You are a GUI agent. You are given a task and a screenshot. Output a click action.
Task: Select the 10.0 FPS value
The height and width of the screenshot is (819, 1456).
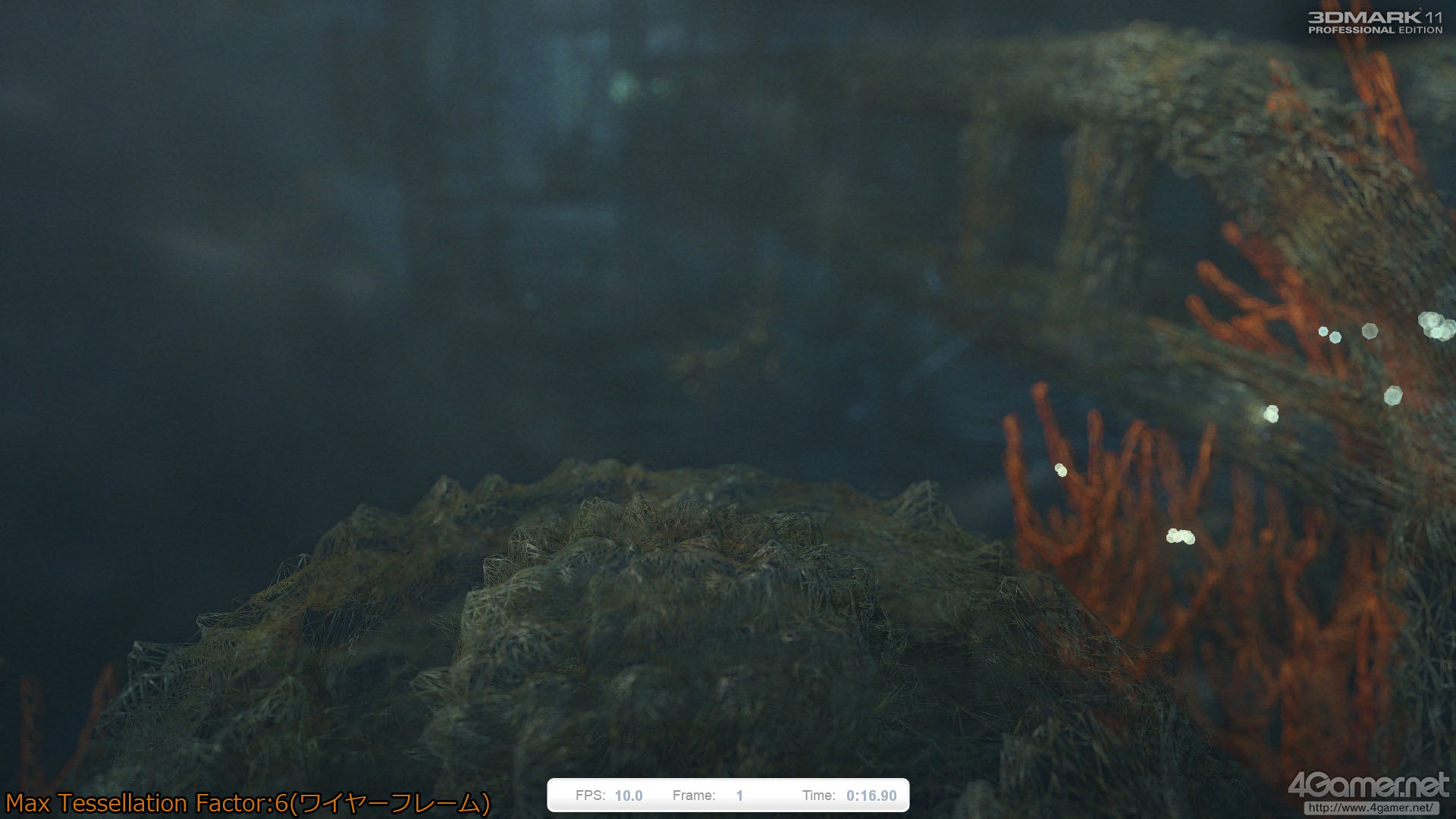point(628,795)
